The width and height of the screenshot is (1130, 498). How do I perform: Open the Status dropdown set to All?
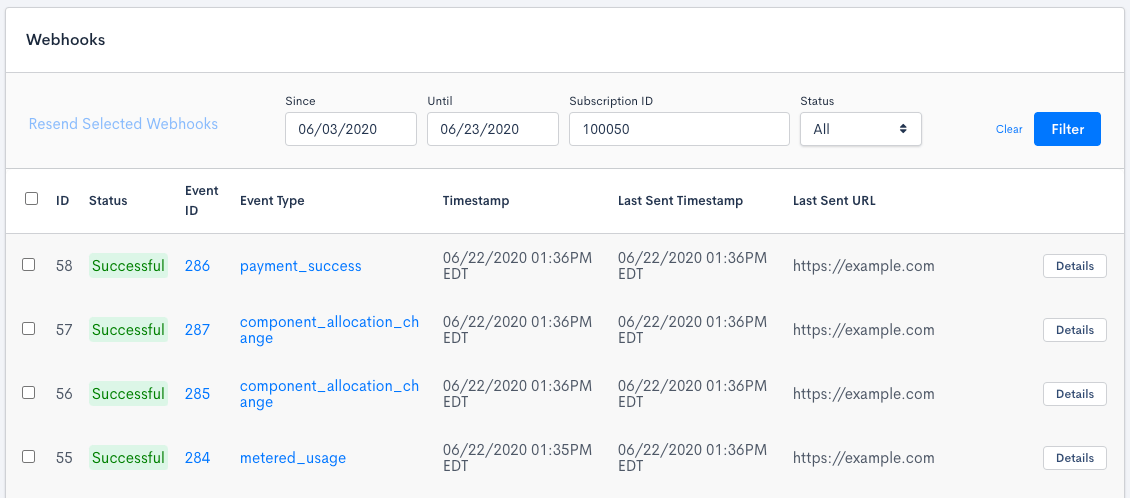[860, 129]
